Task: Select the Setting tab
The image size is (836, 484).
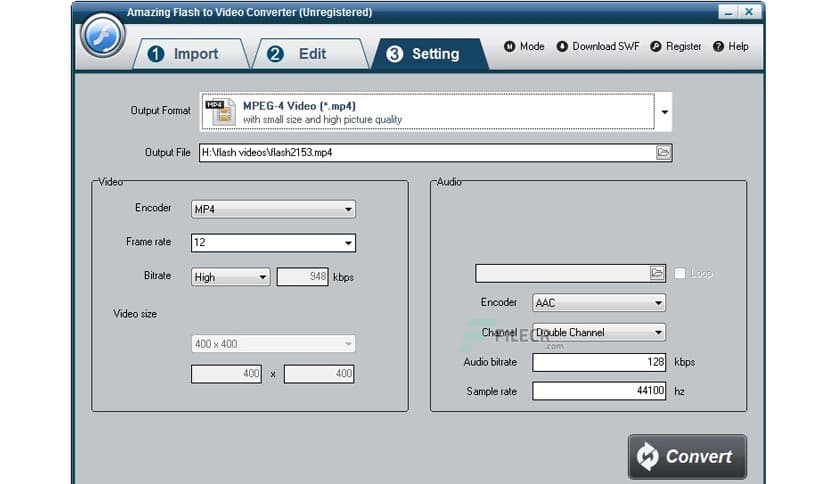Action: point(430,54)
